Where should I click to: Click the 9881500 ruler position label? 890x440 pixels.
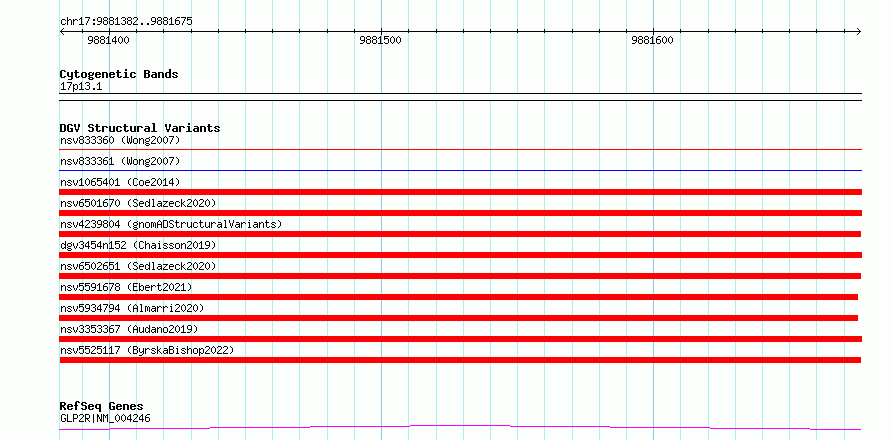pos(380,40)
